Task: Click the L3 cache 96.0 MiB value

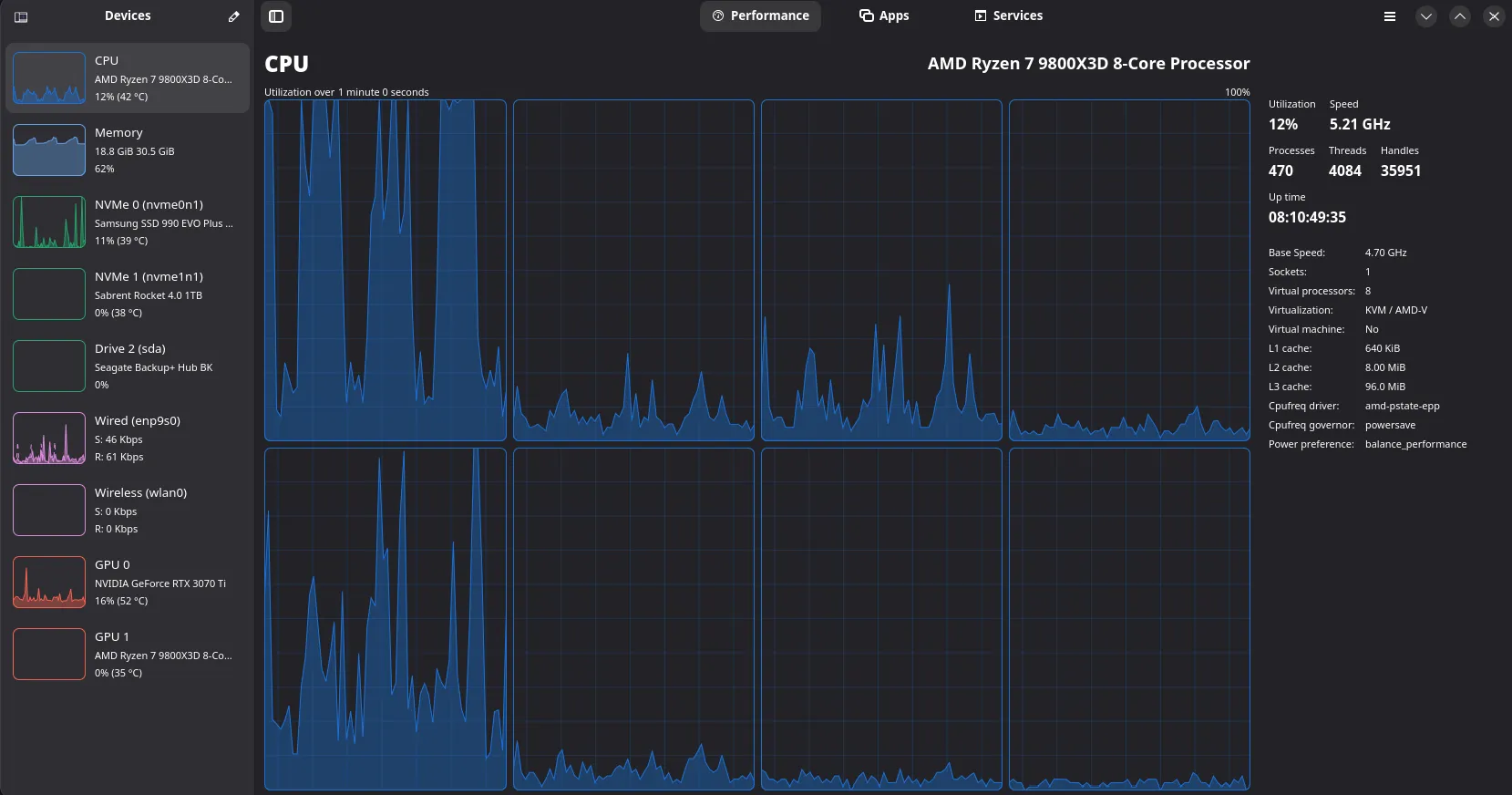Action: (x=1384, y=387)
